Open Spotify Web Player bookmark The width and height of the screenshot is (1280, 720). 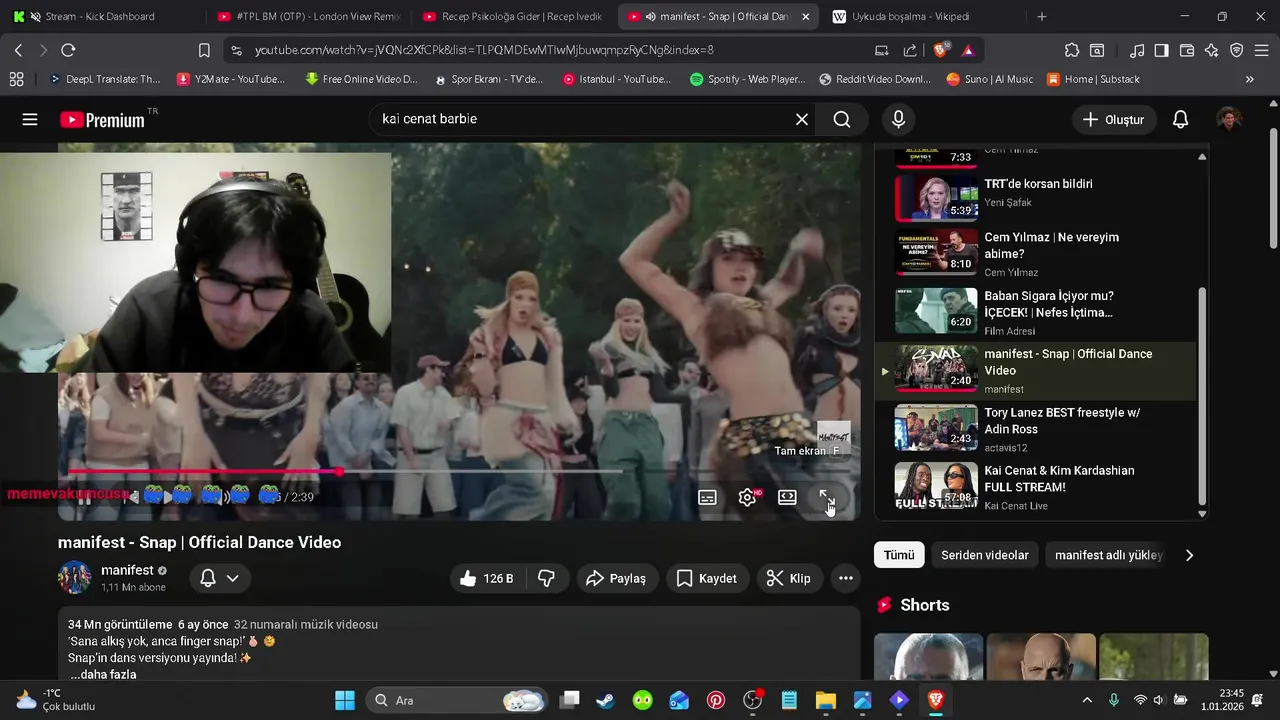point(748,79)
